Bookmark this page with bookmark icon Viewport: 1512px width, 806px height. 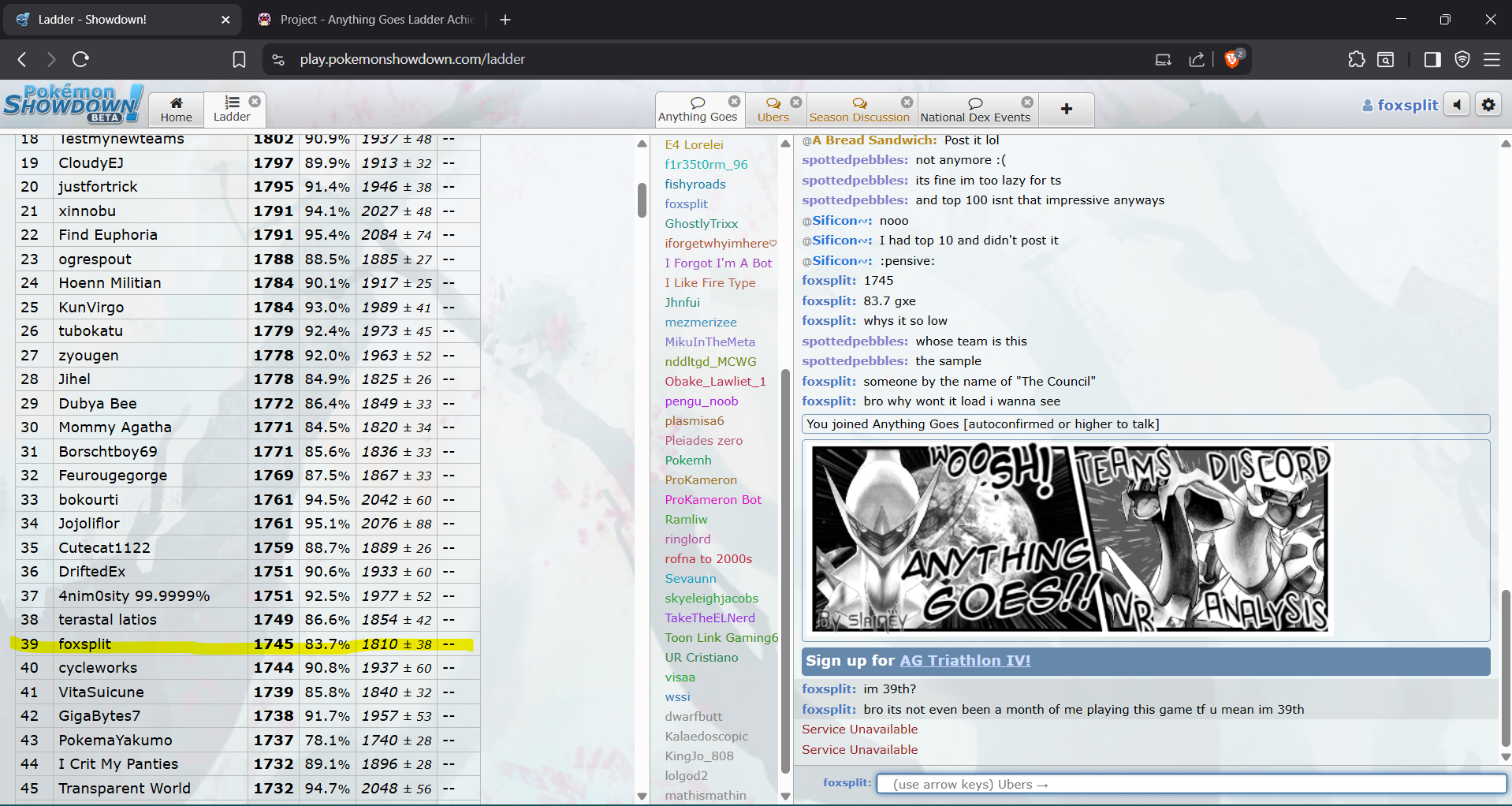click(239, 59)
